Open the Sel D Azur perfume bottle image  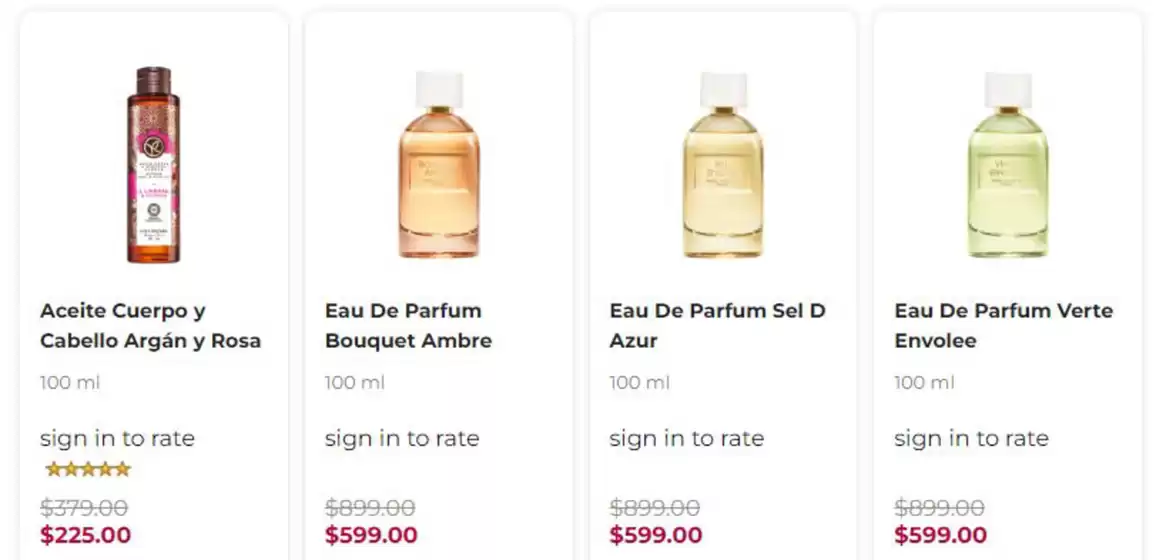tap(722, 165)
